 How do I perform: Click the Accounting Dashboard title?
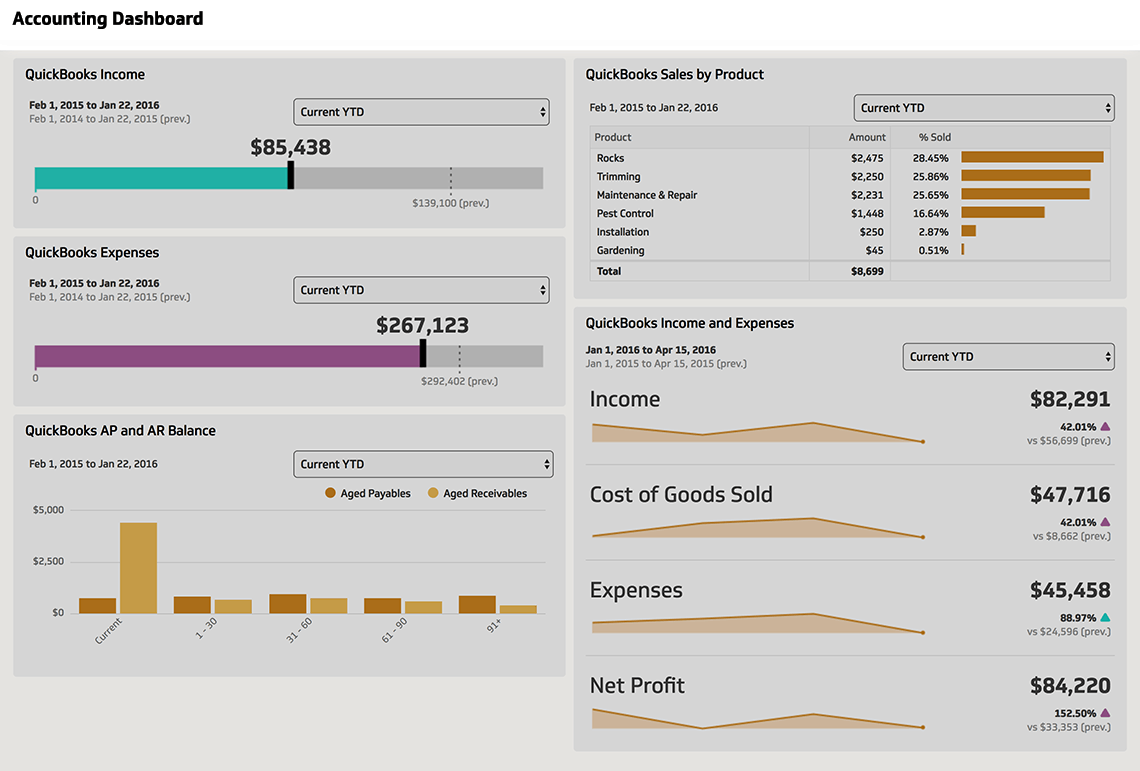point(108,19)
